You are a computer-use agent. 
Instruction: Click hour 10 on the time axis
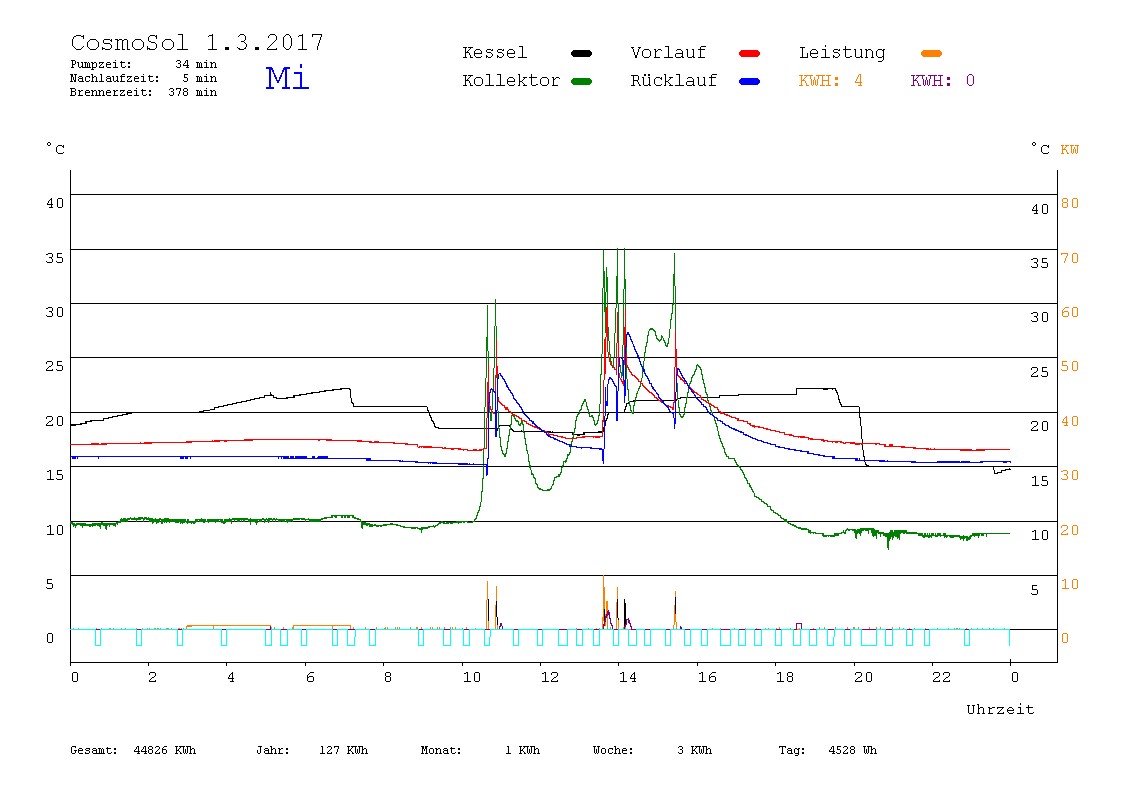coord(472,678)
